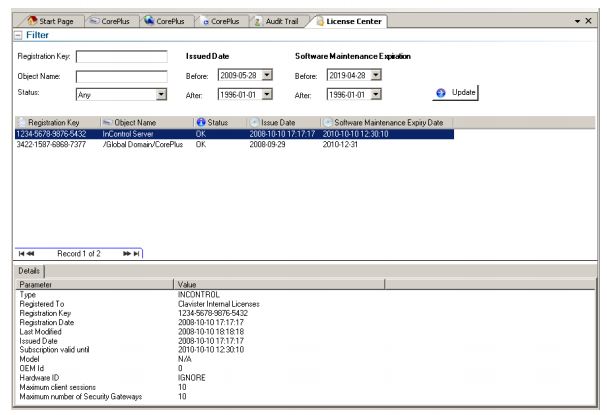Sort by the Status column header
Screen dimensions: 607x415
[218, 122]
